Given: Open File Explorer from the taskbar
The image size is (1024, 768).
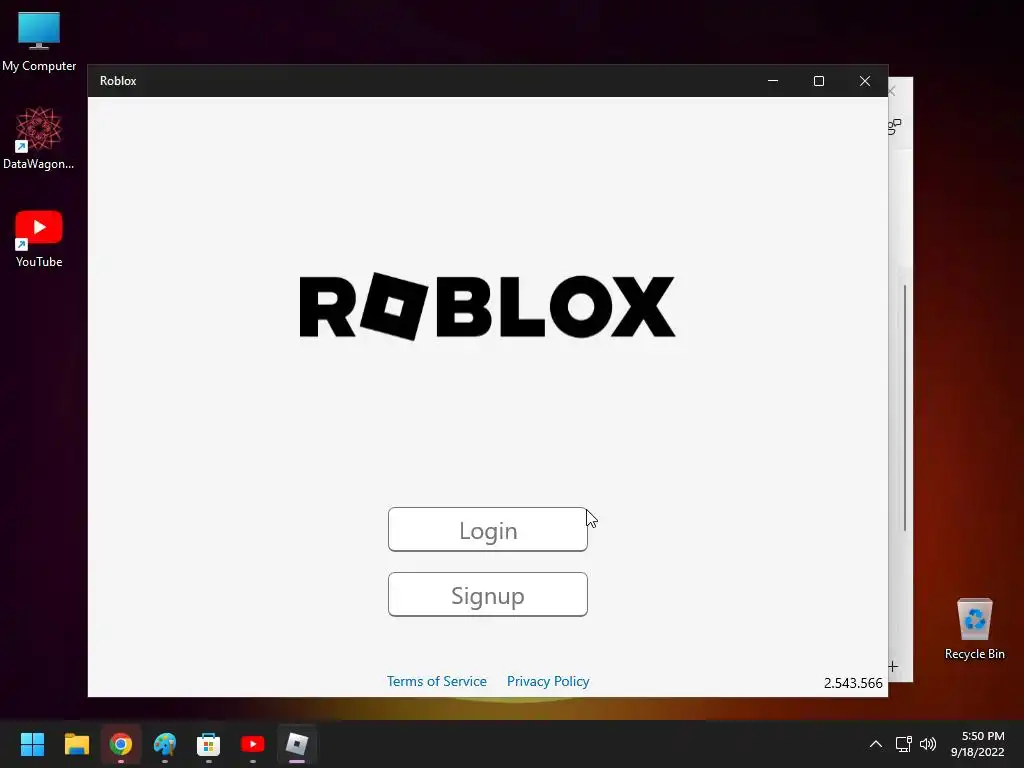Looking at the screenshot, I should pyautogui.click(x=76, y=744).
